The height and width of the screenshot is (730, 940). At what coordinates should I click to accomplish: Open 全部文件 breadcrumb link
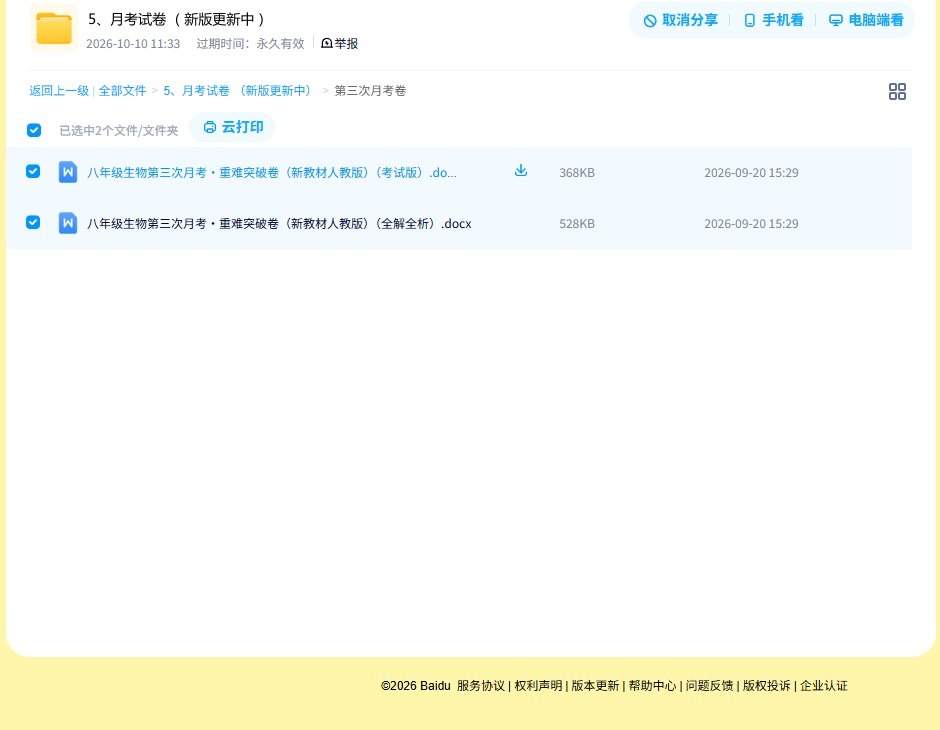tap(122, 91)
